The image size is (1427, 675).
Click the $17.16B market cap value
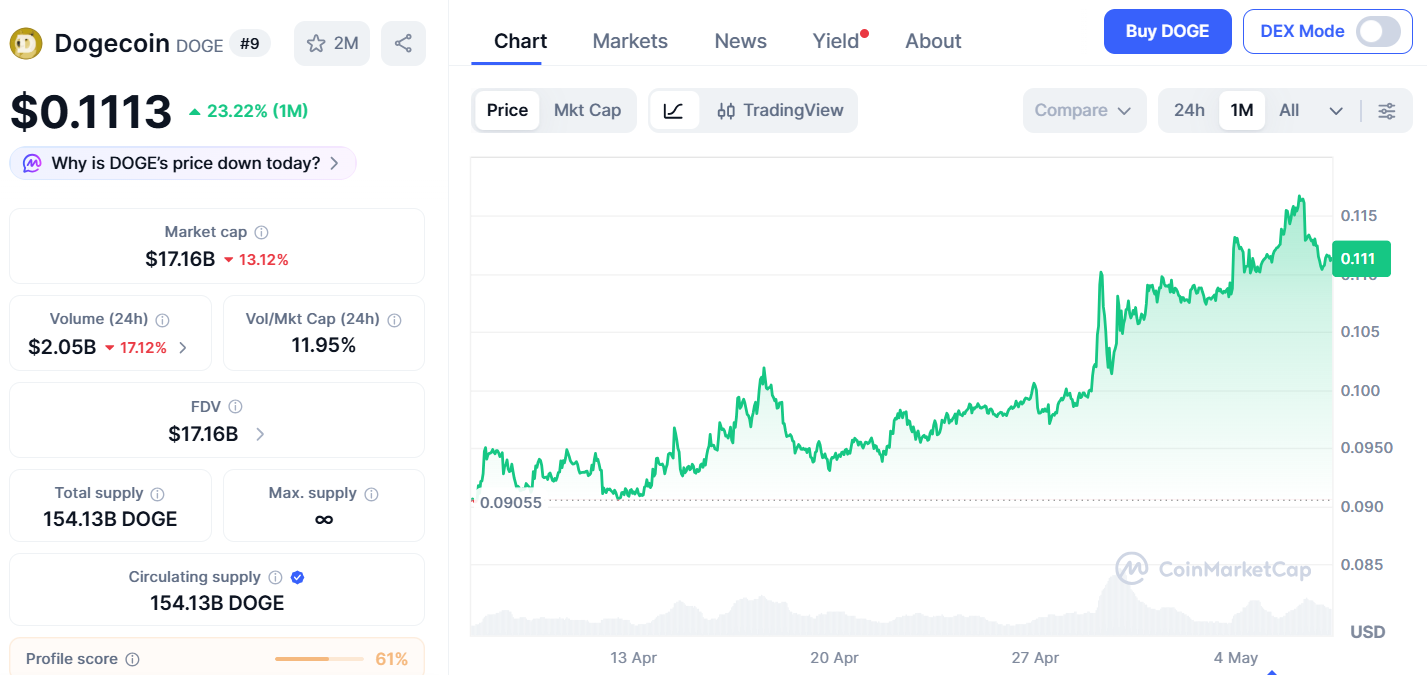[x=180, y=260]
